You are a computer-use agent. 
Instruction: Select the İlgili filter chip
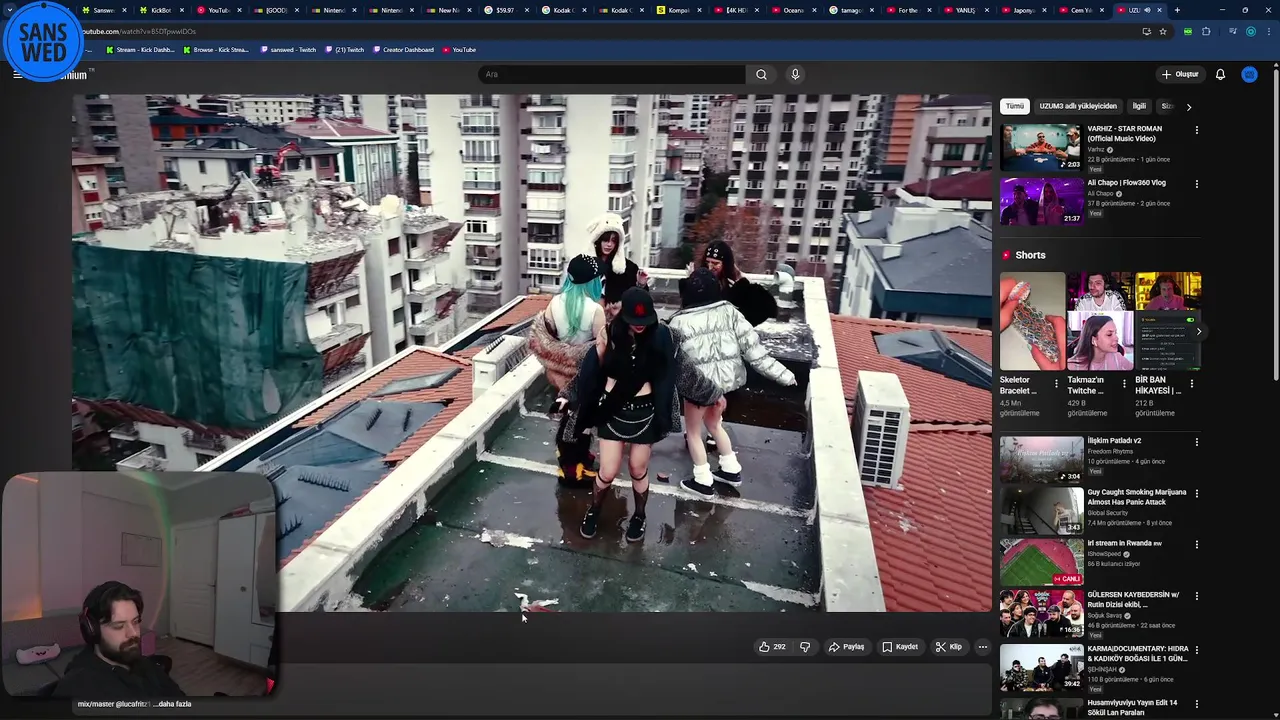point(1139,106)
